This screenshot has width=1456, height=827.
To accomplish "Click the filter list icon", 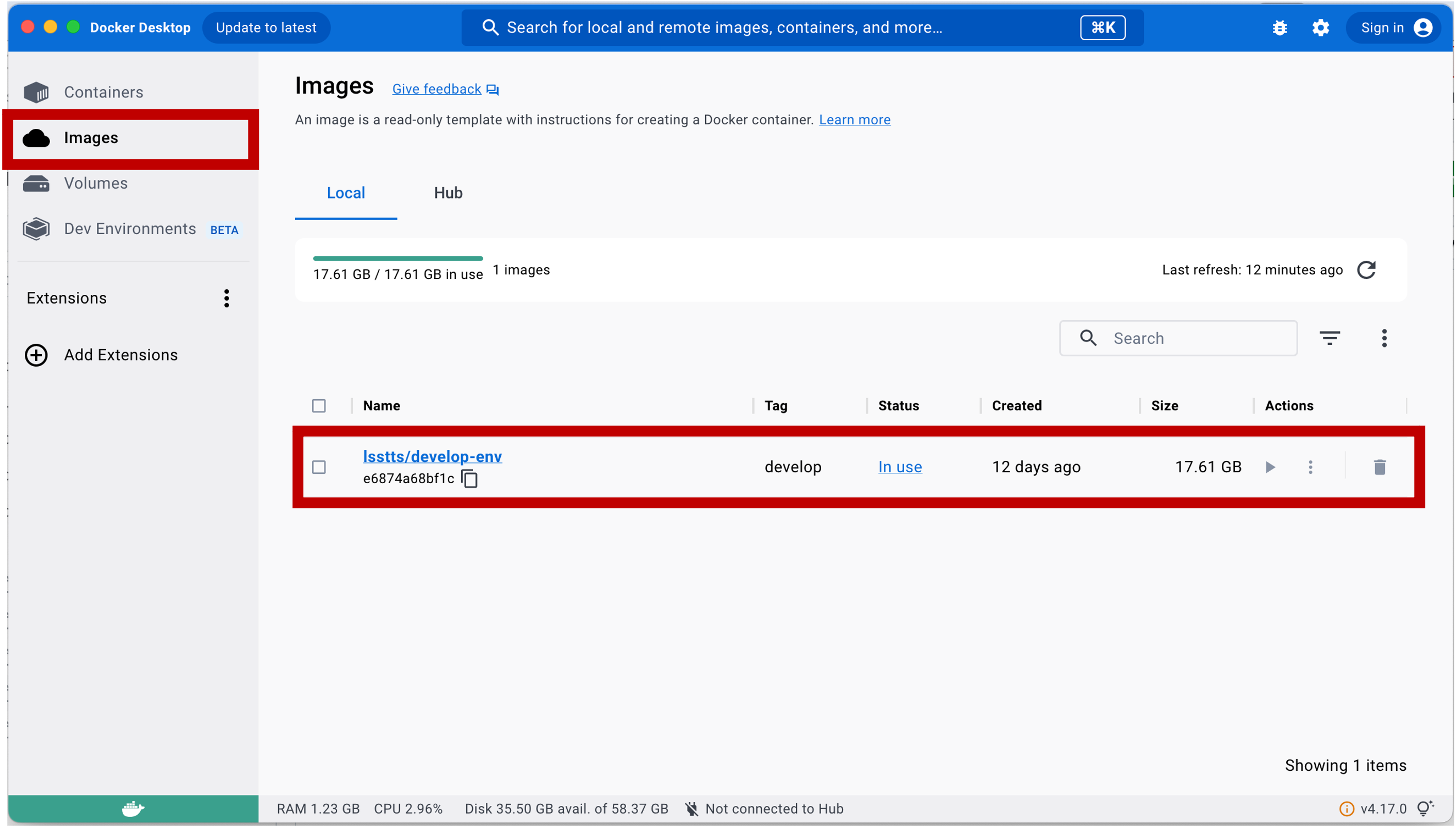I will click(x=1329, y=338).
